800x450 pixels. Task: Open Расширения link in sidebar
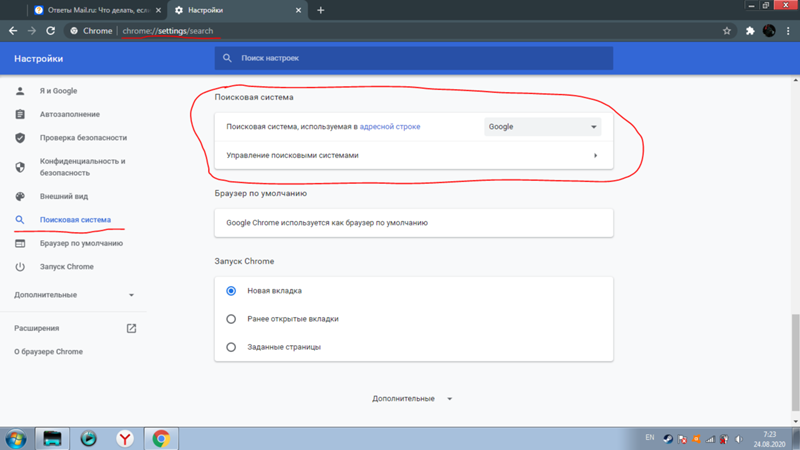coord(37,328)
